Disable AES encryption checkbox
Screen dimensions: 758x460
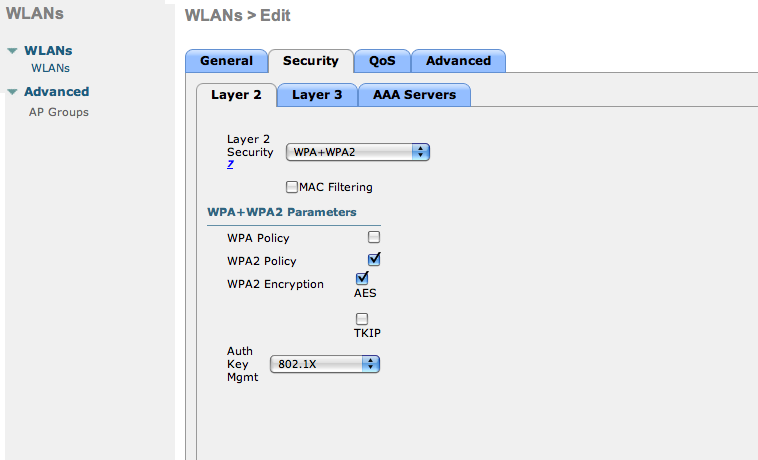[362, 278]
